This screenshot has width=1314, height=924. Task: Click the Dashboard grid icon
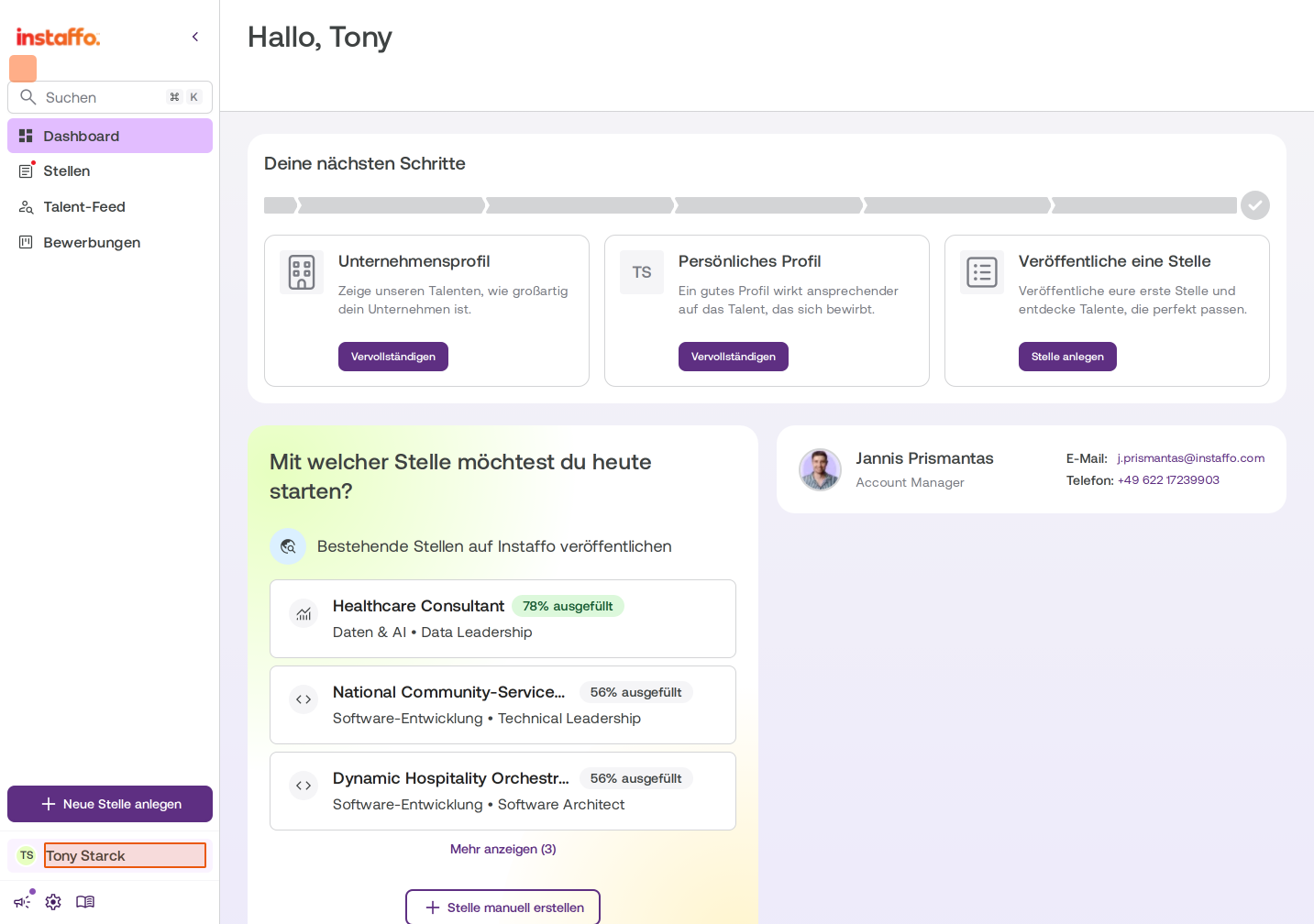(x=26, y=136)
